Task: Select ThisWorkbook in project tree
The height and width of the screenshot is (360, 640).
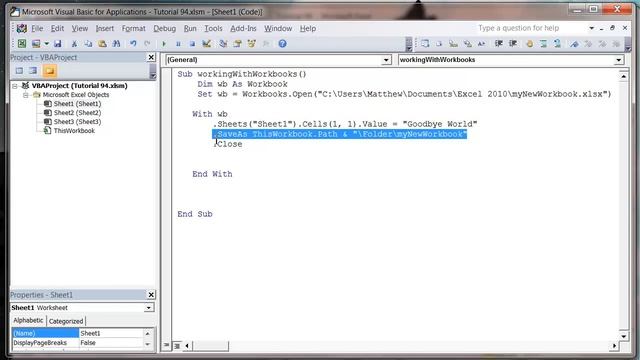Action: [x=74, y=131]
